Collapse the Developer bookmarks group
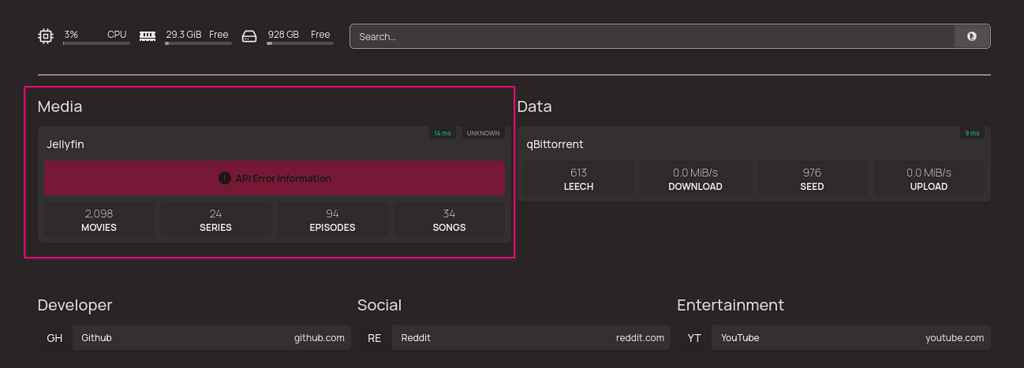The height and width of the screenshot is (368, 1024). click(x=75, y=305)
